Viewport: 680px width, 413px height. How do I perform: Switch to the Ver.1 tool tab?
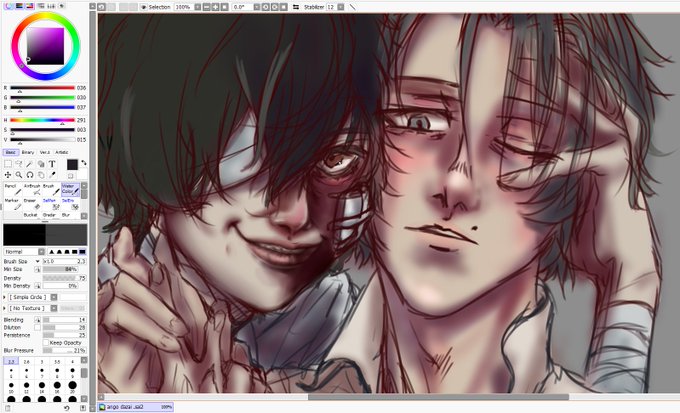[45, 152]
